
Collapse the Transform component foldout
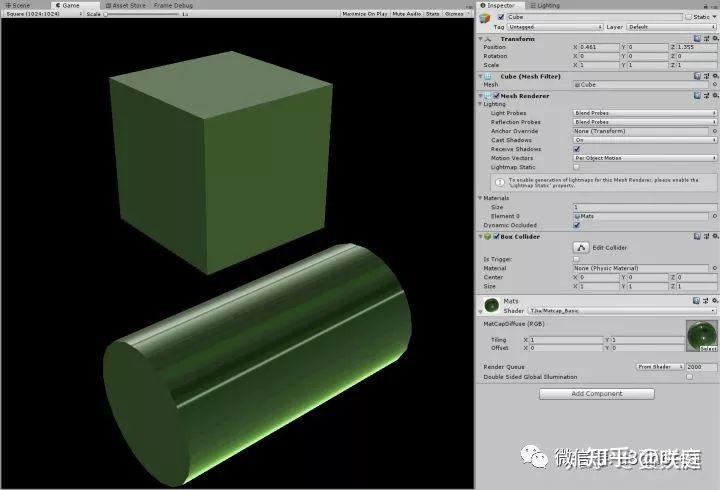pos(480,39)
